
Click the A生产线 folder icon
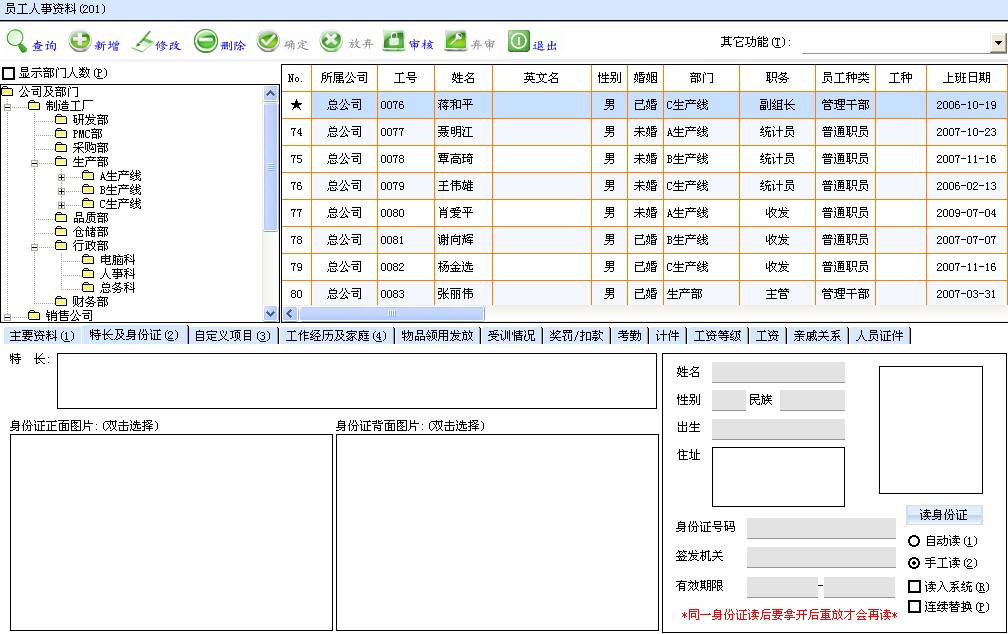coord(88,176)
